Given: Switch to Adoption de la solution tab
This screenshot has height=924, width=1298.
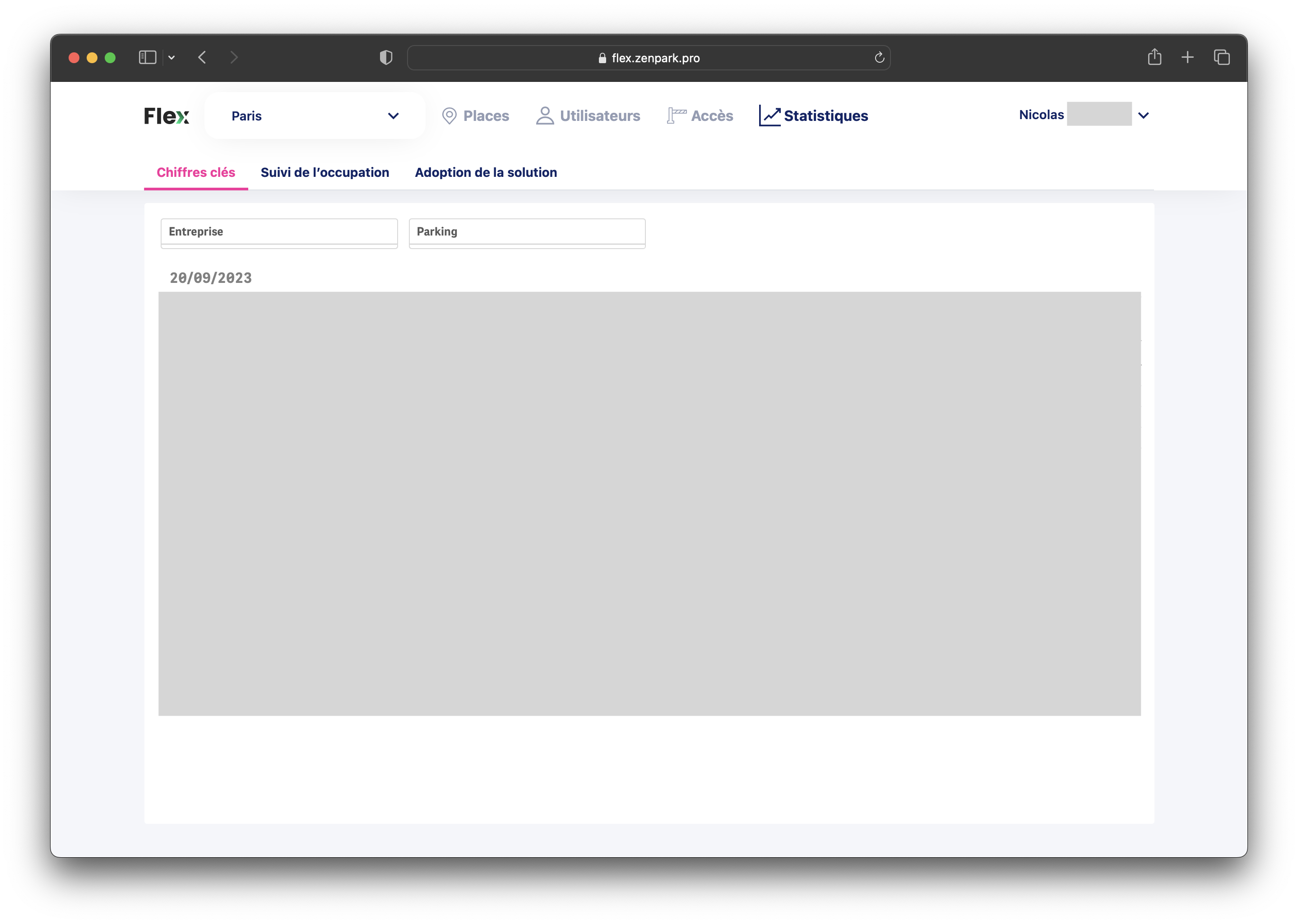Looking at the screenshot, I should tap(486, 172).
